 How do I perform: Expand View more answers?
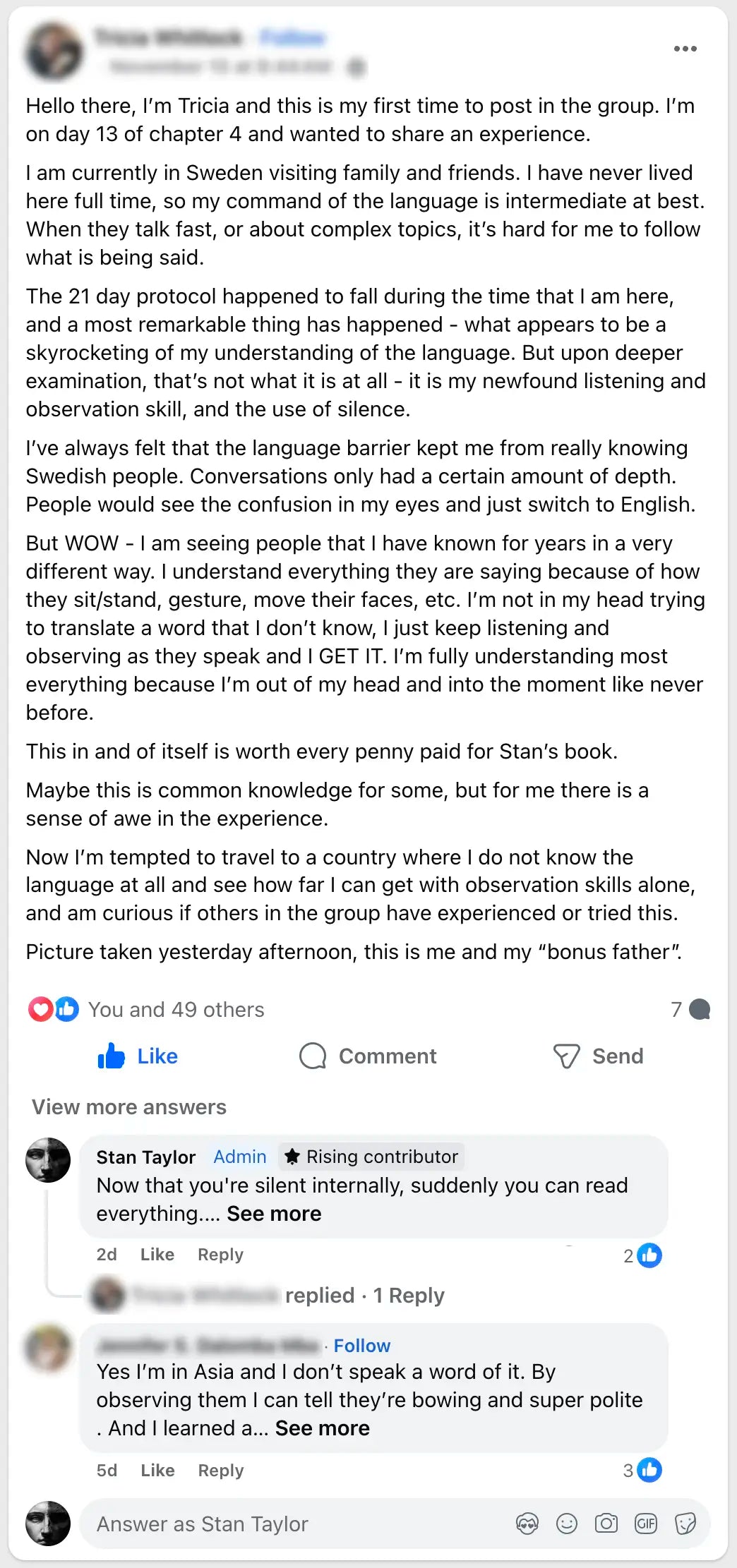click(x=129, y=1106)
